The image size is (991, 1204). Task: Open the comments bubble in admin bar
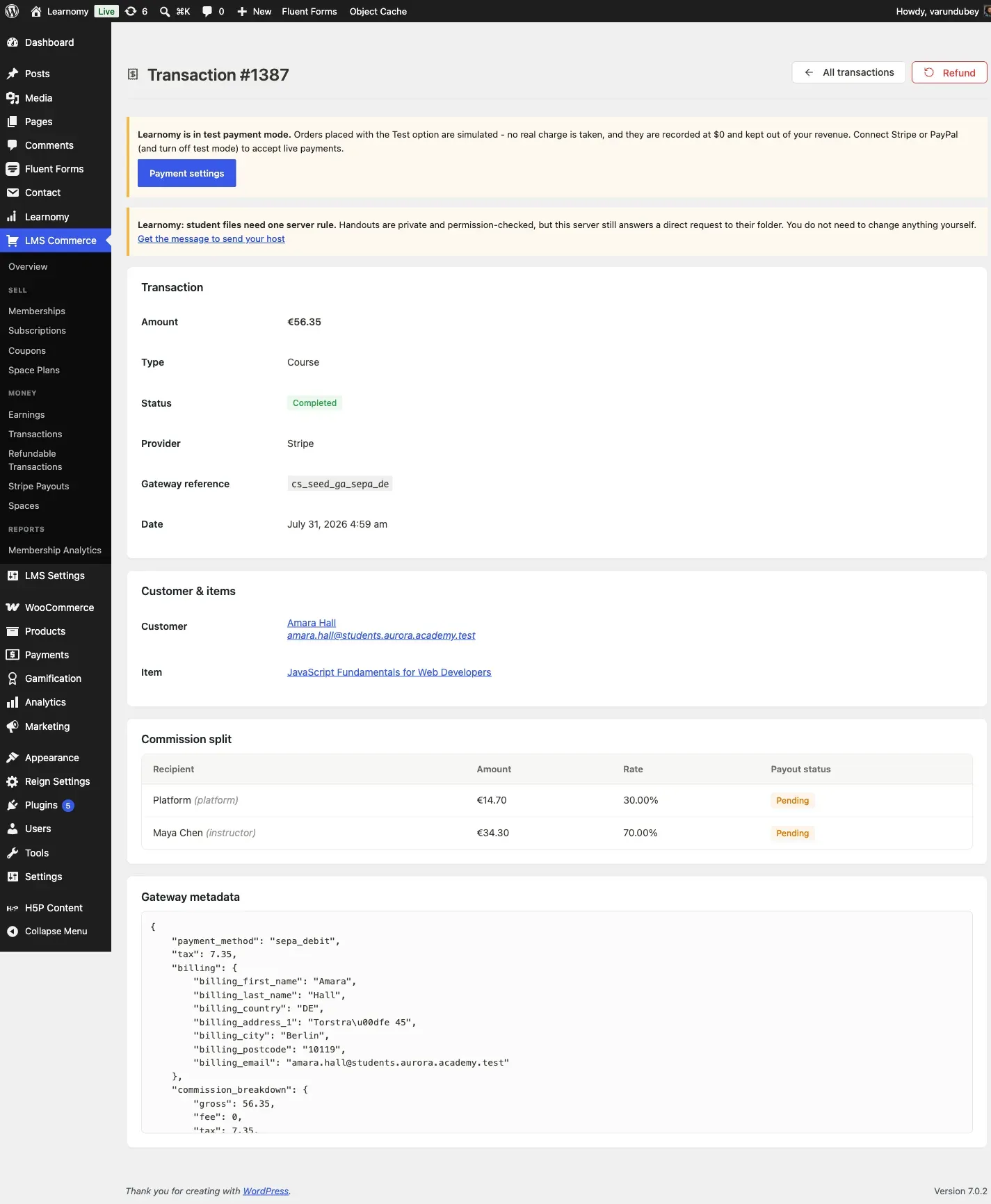click(x=207, y=11)
